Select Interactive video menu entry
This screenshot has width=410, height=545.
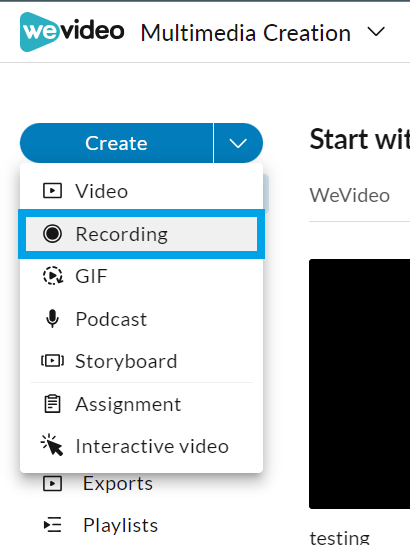(x=141, y=446)
